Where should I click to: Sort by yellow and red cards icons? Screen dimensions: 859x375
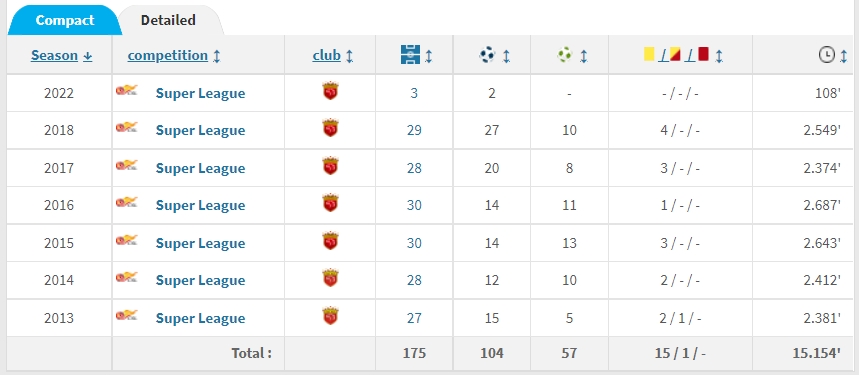click(x=677, y=54)
